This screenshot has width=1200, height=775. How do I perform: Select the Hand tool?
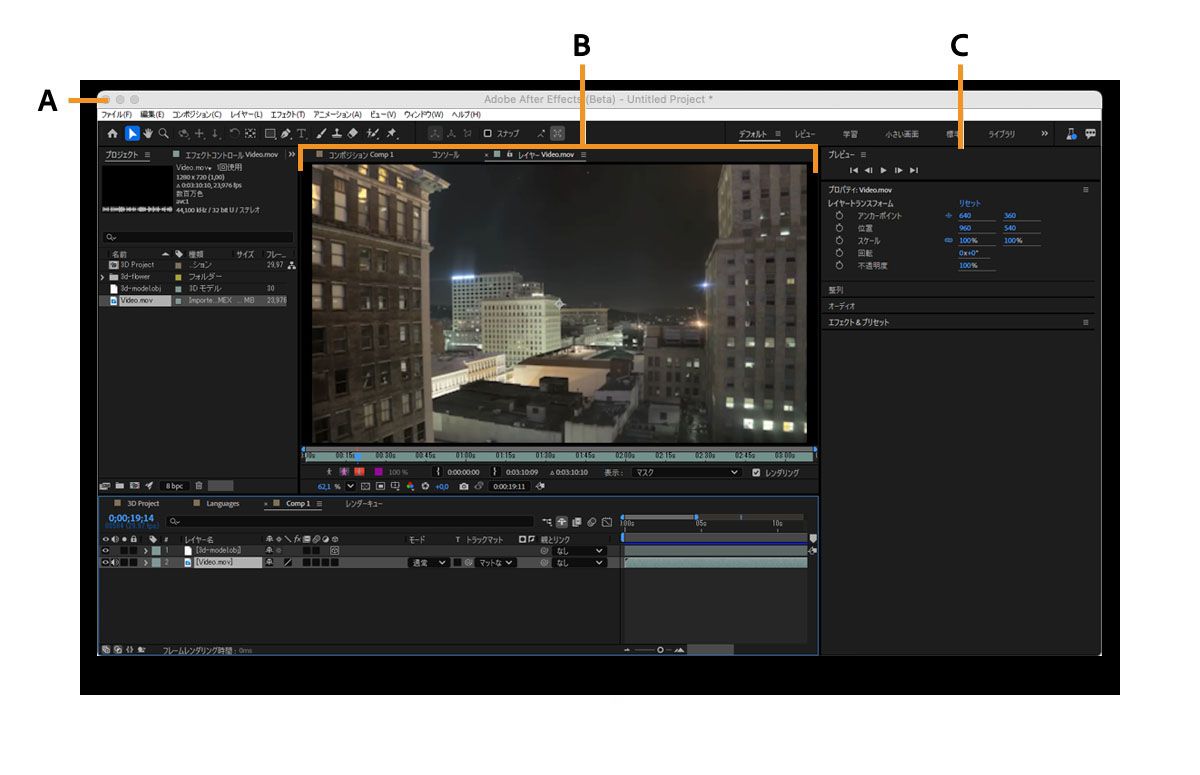click(x=148, y=133)
